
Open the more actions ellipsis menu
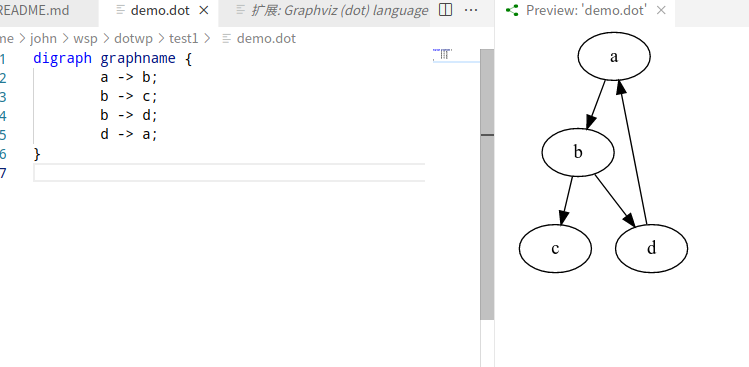click(471, 10)
